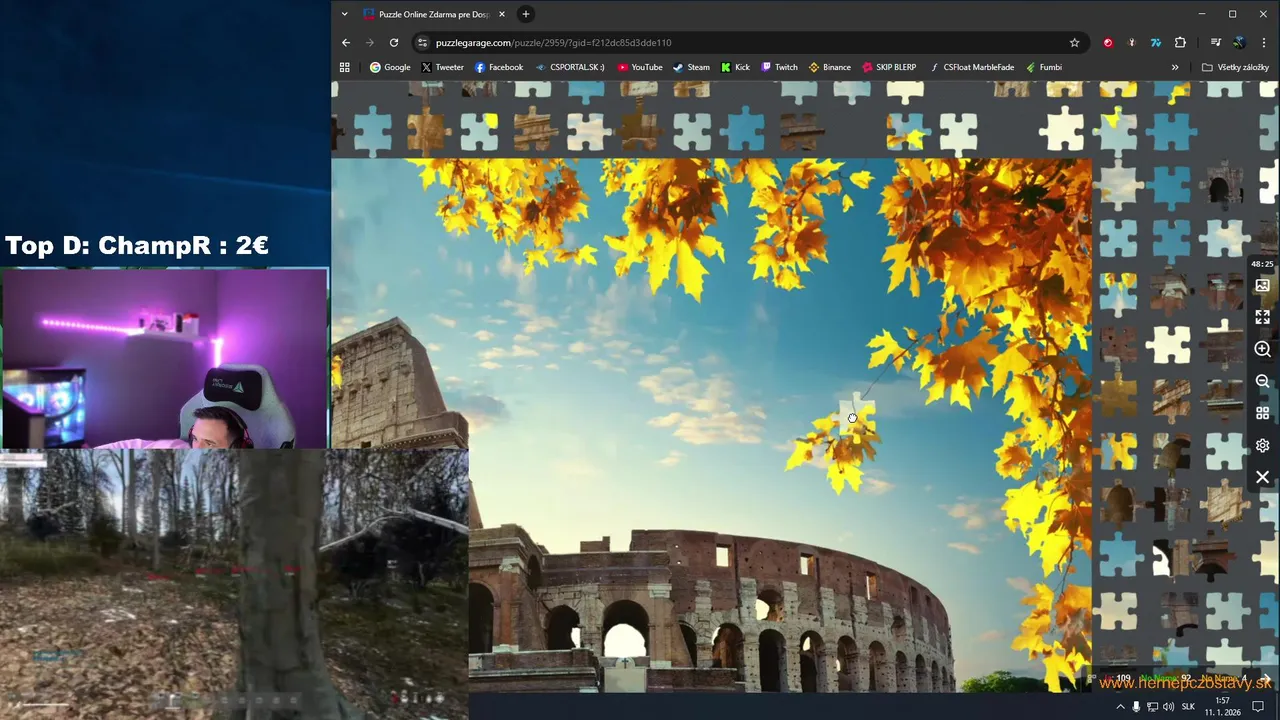1280x720 pixels.
Task: Open the Google bookmark
Action: pyautogui.click(x=390, y=67)
